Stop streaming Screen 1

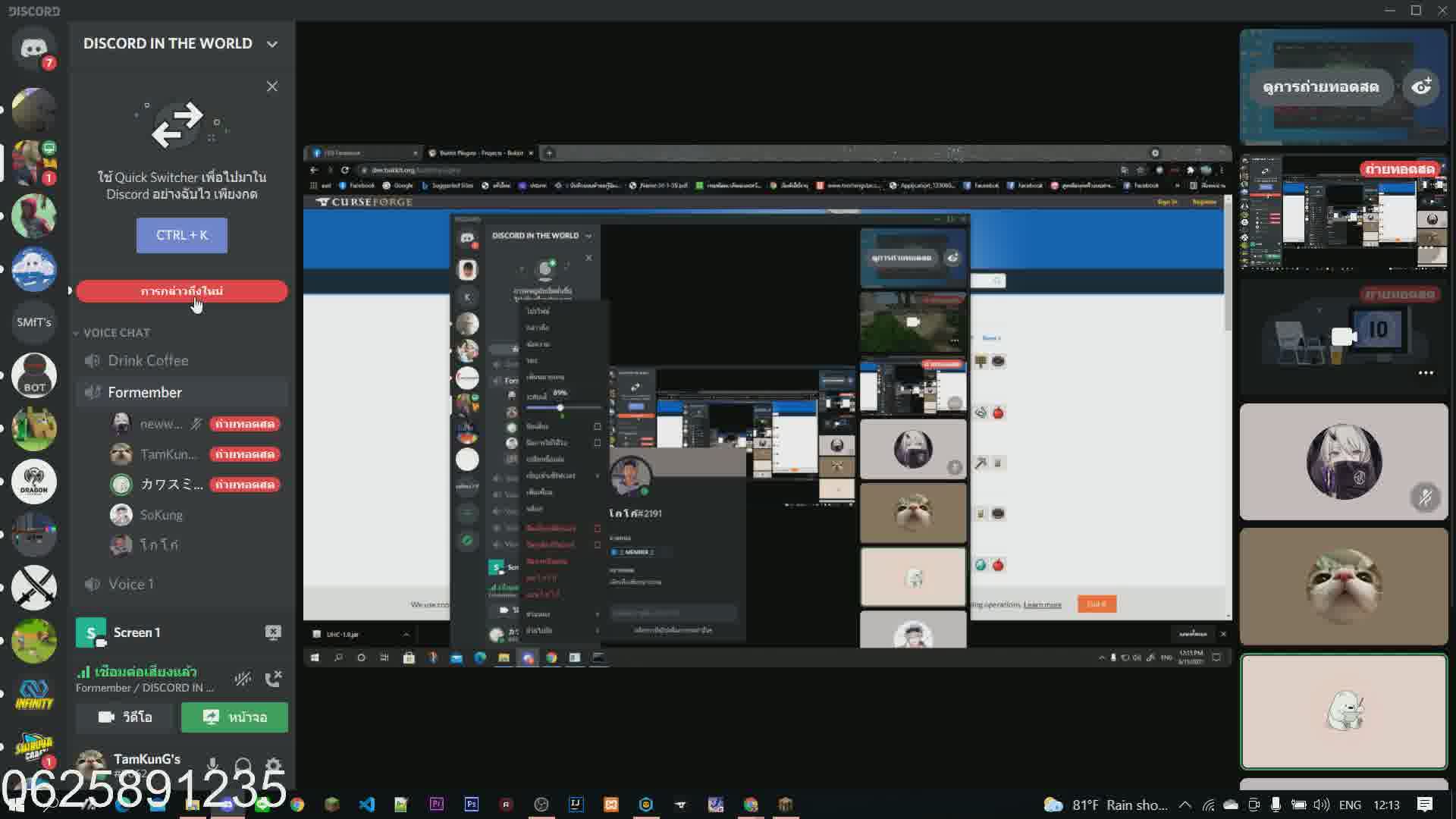click(x=273, y=632)
